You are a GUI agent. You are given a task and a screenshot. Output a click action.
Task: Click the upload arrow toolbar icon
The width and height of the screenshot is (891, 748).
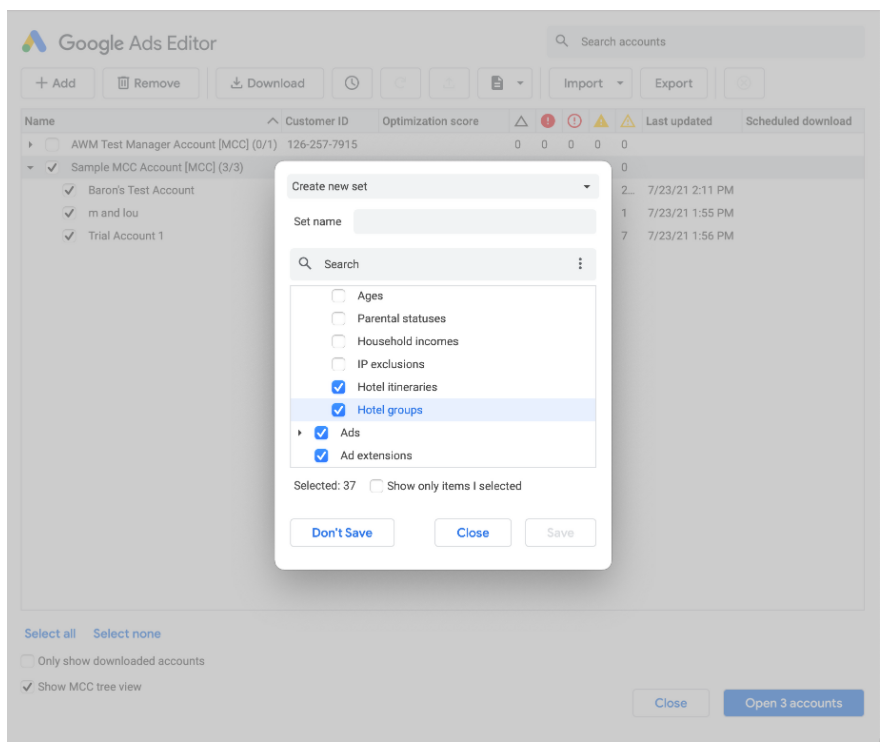click(x=449, y=83)
